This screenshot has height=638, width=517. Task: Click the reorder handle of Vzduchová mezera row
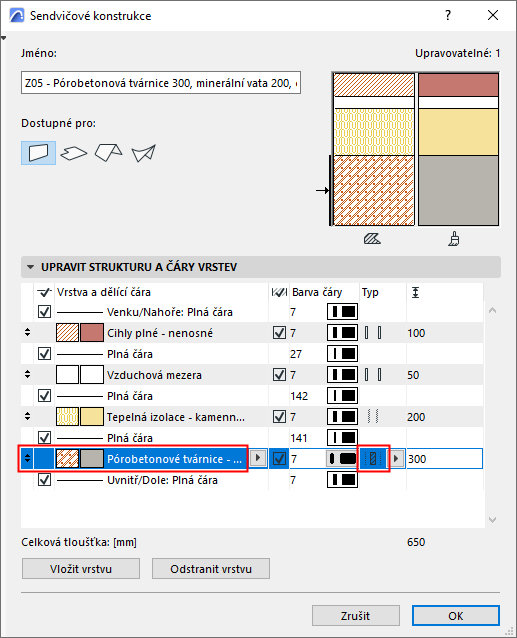click(27, 374)
